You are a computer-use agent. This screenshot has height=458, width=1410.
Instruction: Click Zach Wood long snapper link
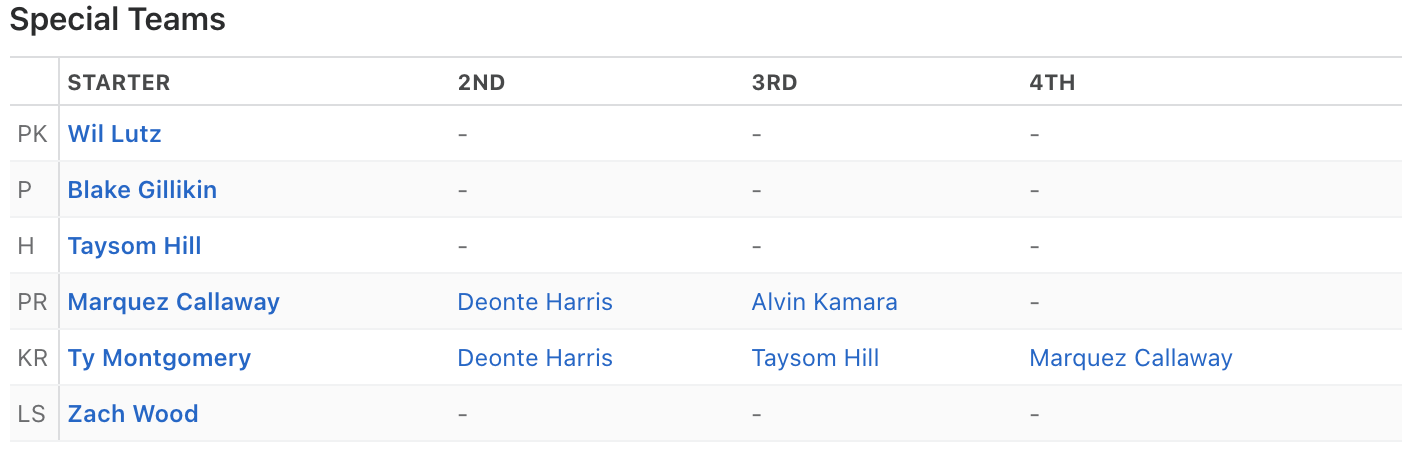click(x=133, y=414)
